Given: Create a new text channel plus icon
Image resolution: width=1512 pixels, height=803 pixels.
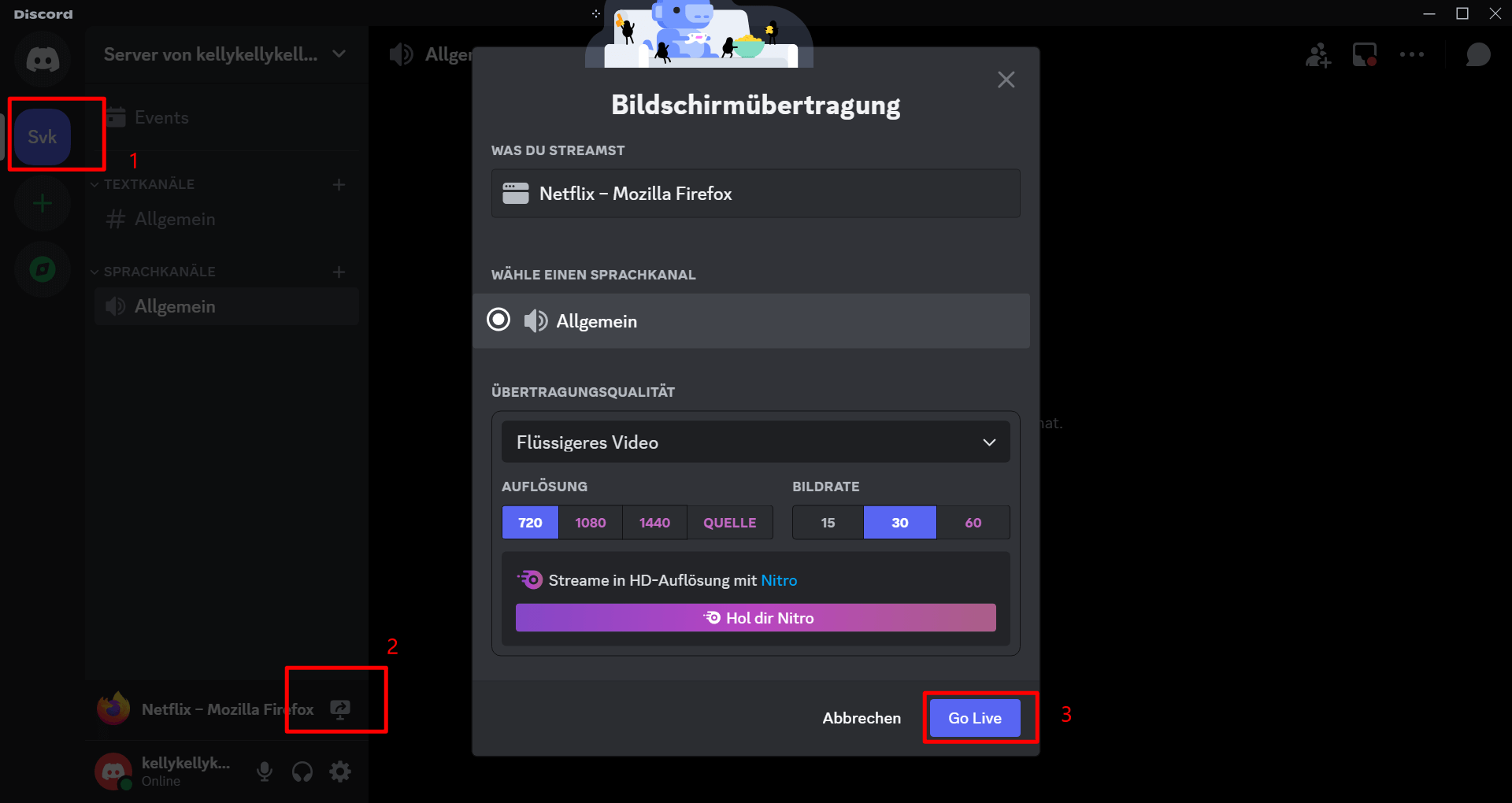Looking at the screenshot, I should (339, 184).
